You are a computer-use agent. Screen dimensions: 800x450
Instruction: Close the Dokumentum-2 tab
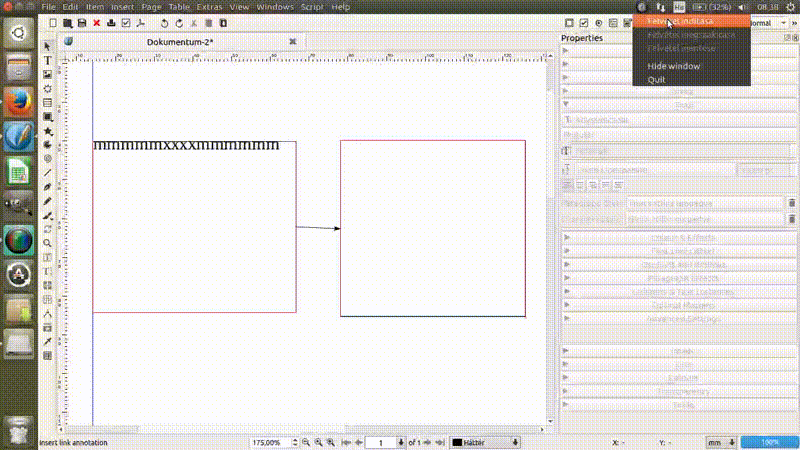(x=292, y=42)
